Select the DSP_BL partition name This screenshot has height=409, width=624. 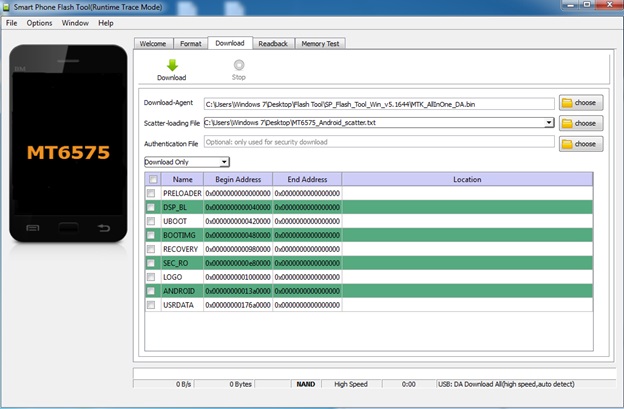(x=175, y=207)
